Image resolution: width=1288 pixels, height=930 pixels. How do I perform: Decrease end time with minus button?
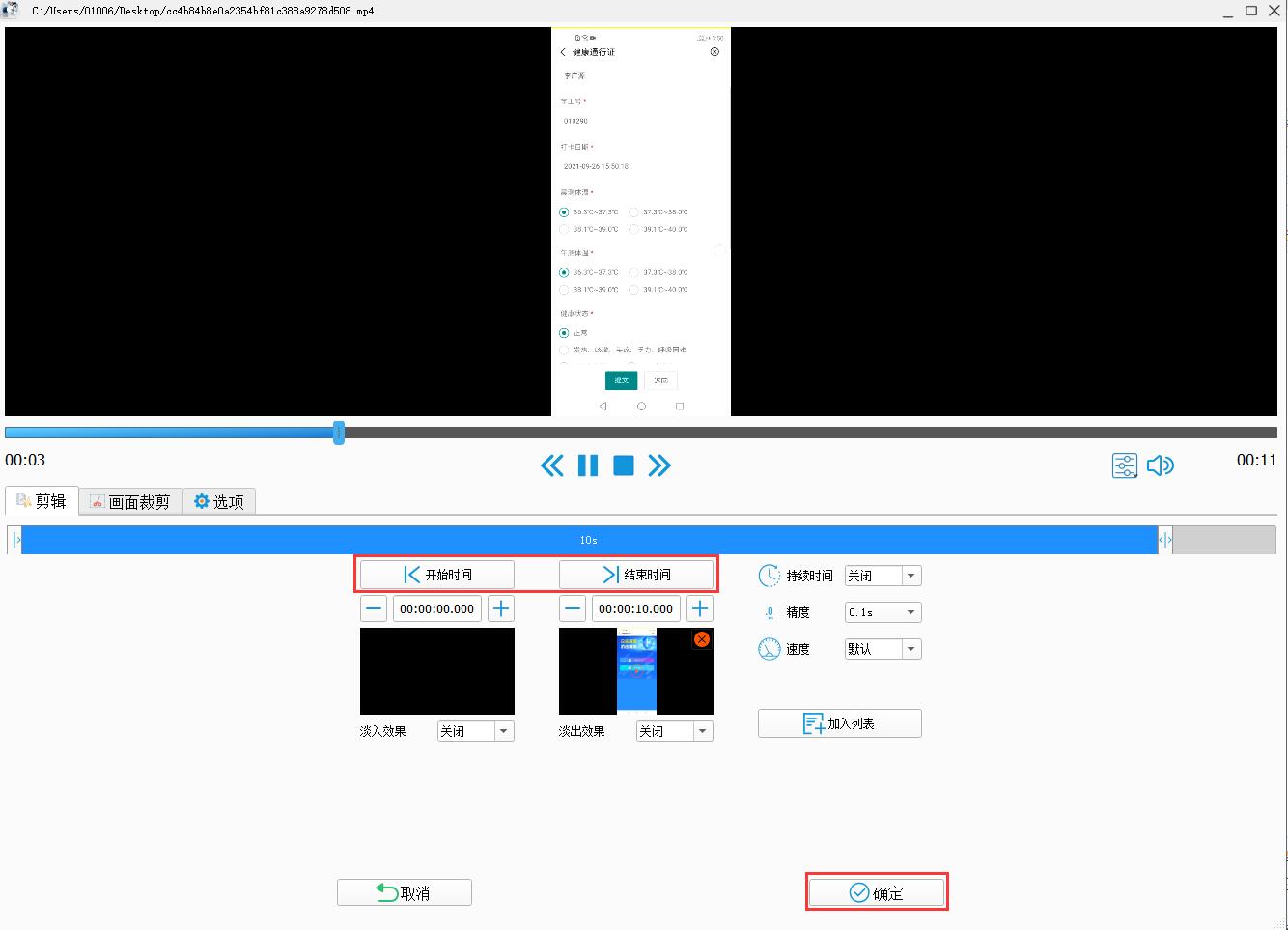573,608
